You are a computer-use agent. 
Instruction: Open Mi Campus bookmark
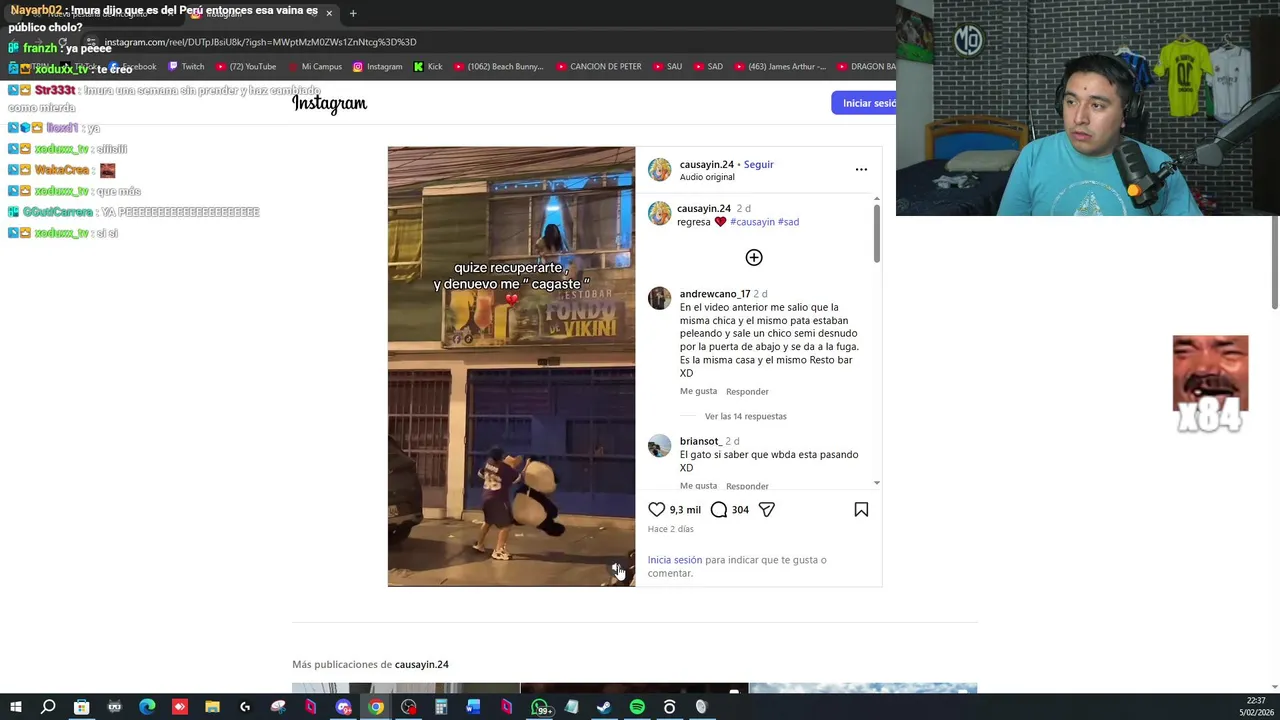pos(314,67)
